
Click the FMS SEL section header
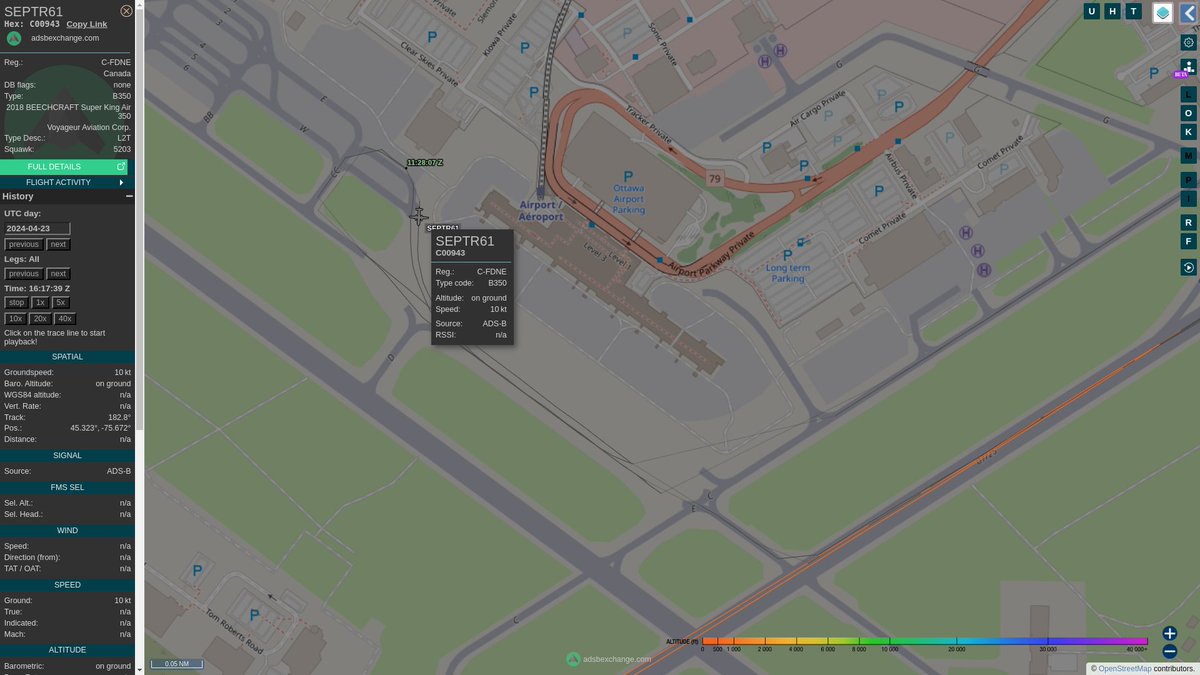pos(68,487)
